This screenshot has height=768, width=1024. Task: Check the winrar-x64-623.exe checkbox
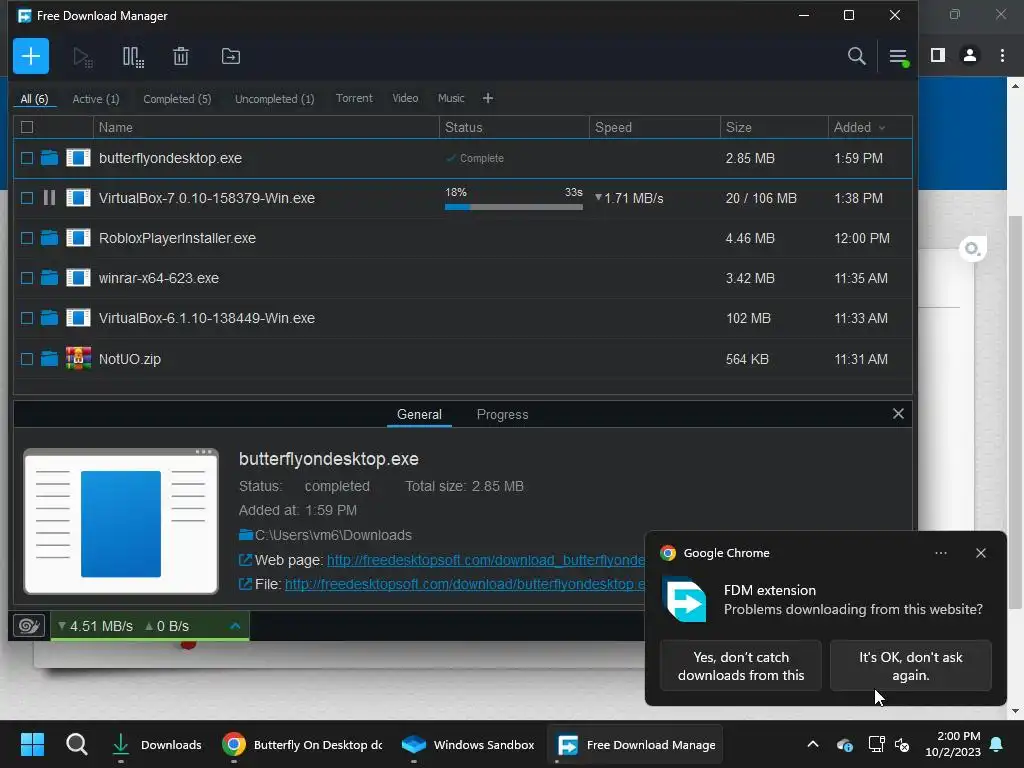(27, 278)
